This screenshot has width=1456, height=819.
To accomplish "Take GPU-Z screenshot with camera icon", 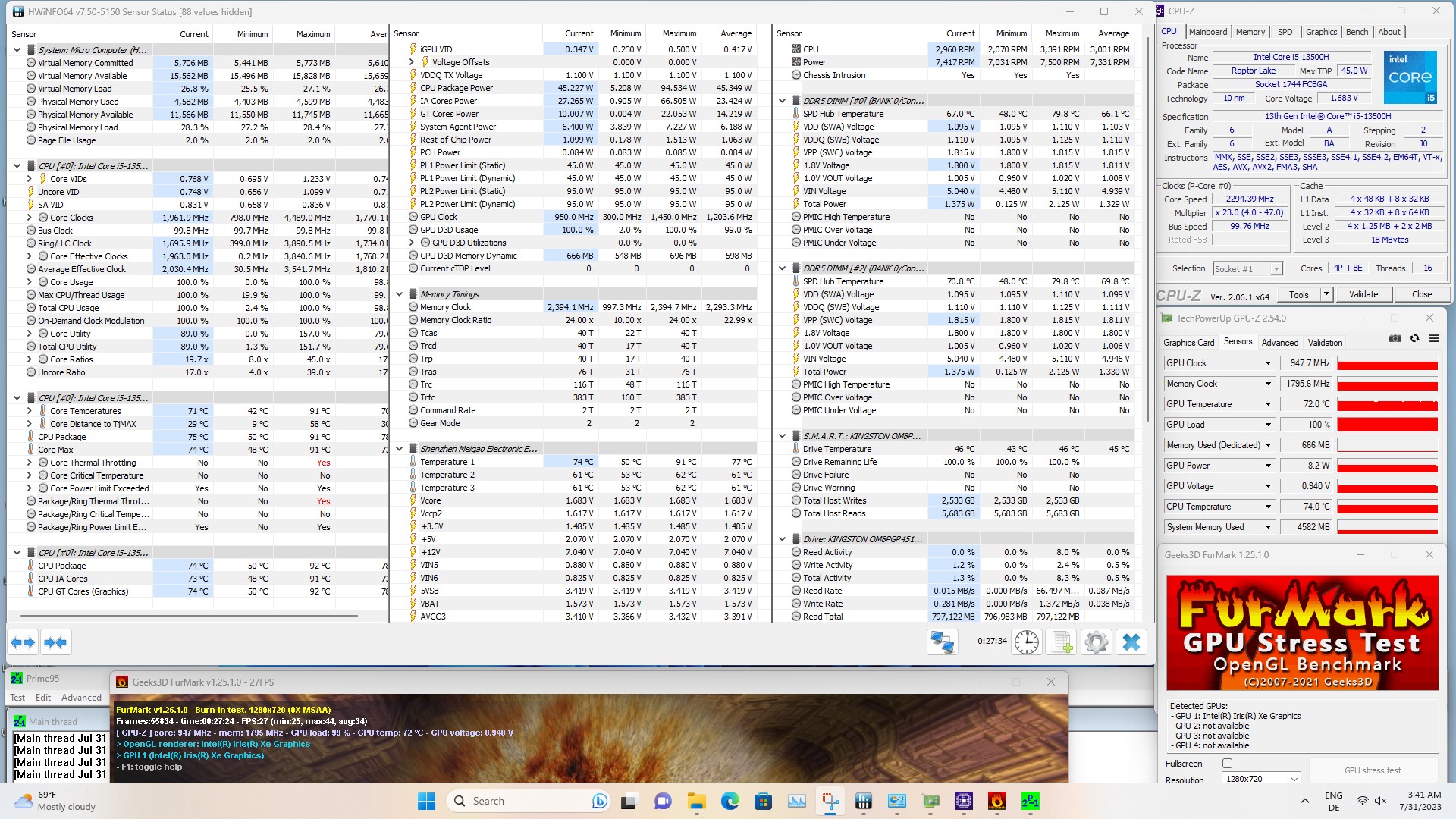I will pyautogui.click(x=1395, y=338).
